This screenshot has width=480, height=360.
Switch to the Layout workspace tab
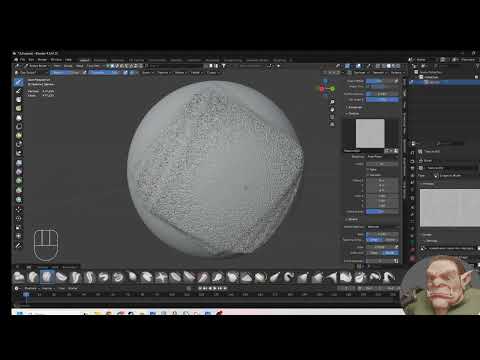[x=85, y=60]
